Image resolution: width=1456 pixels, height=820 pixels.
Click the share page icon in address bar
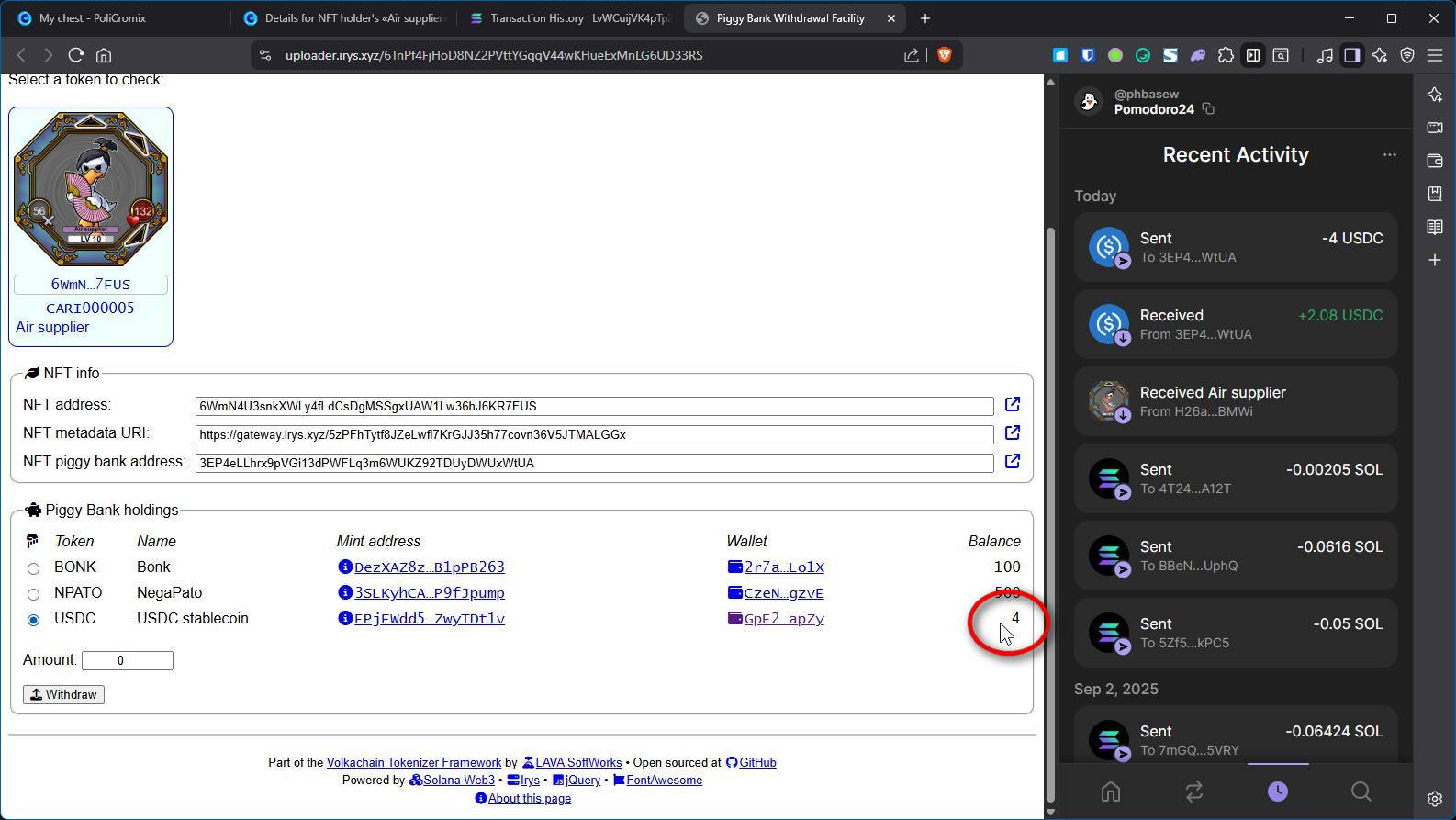click(x=912, y=55)
